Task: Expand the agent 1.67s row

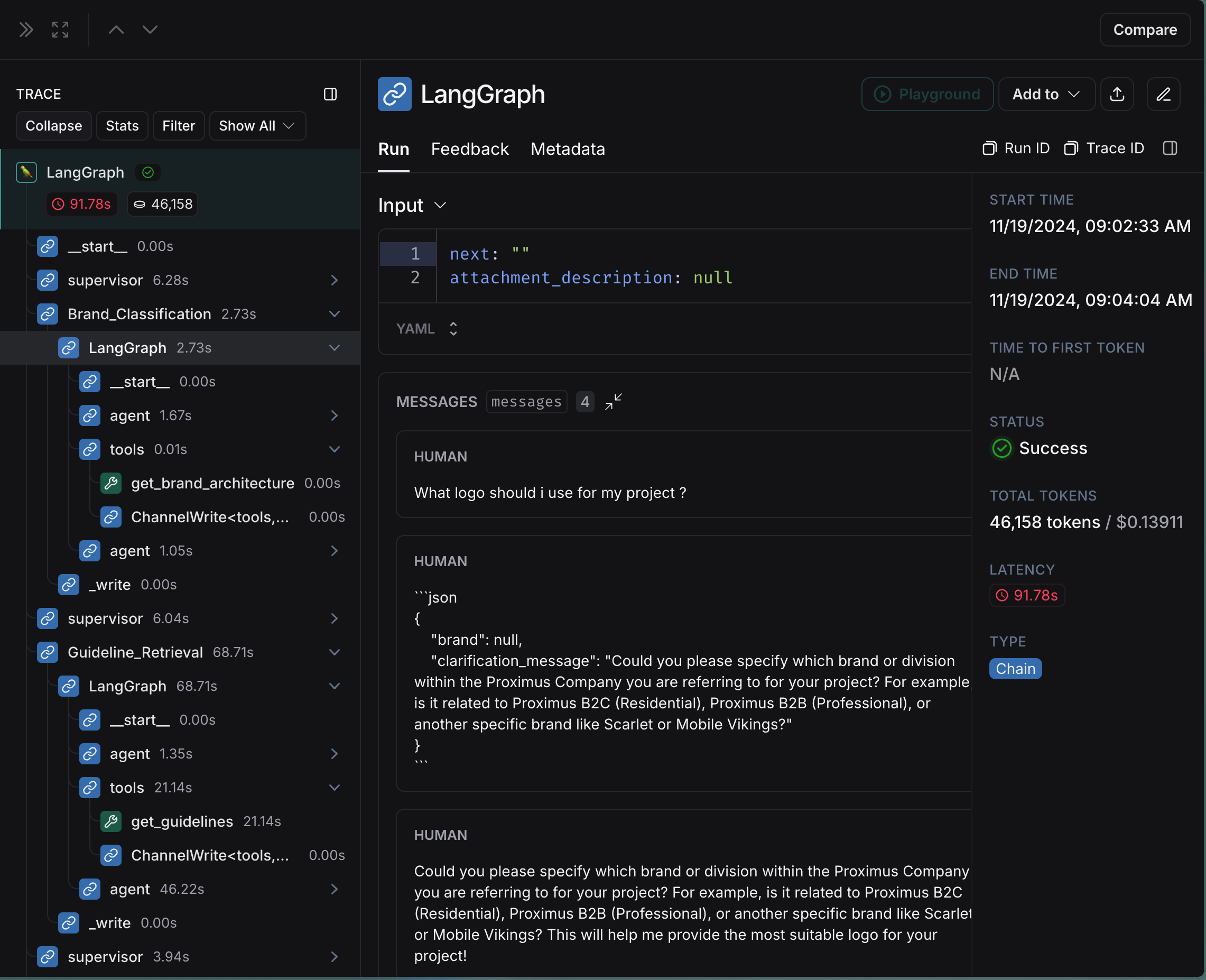Action: coord(334,415)
